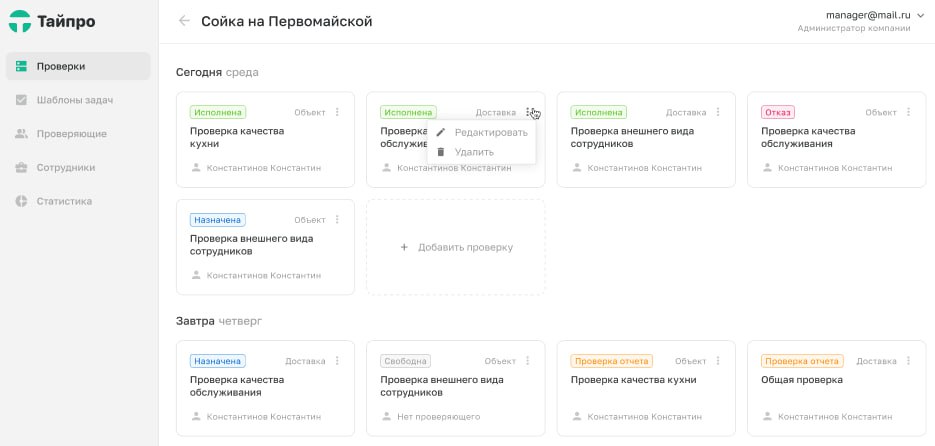Click person icon on Общая проверка card

pyautogui.click(x=767, y=417)
